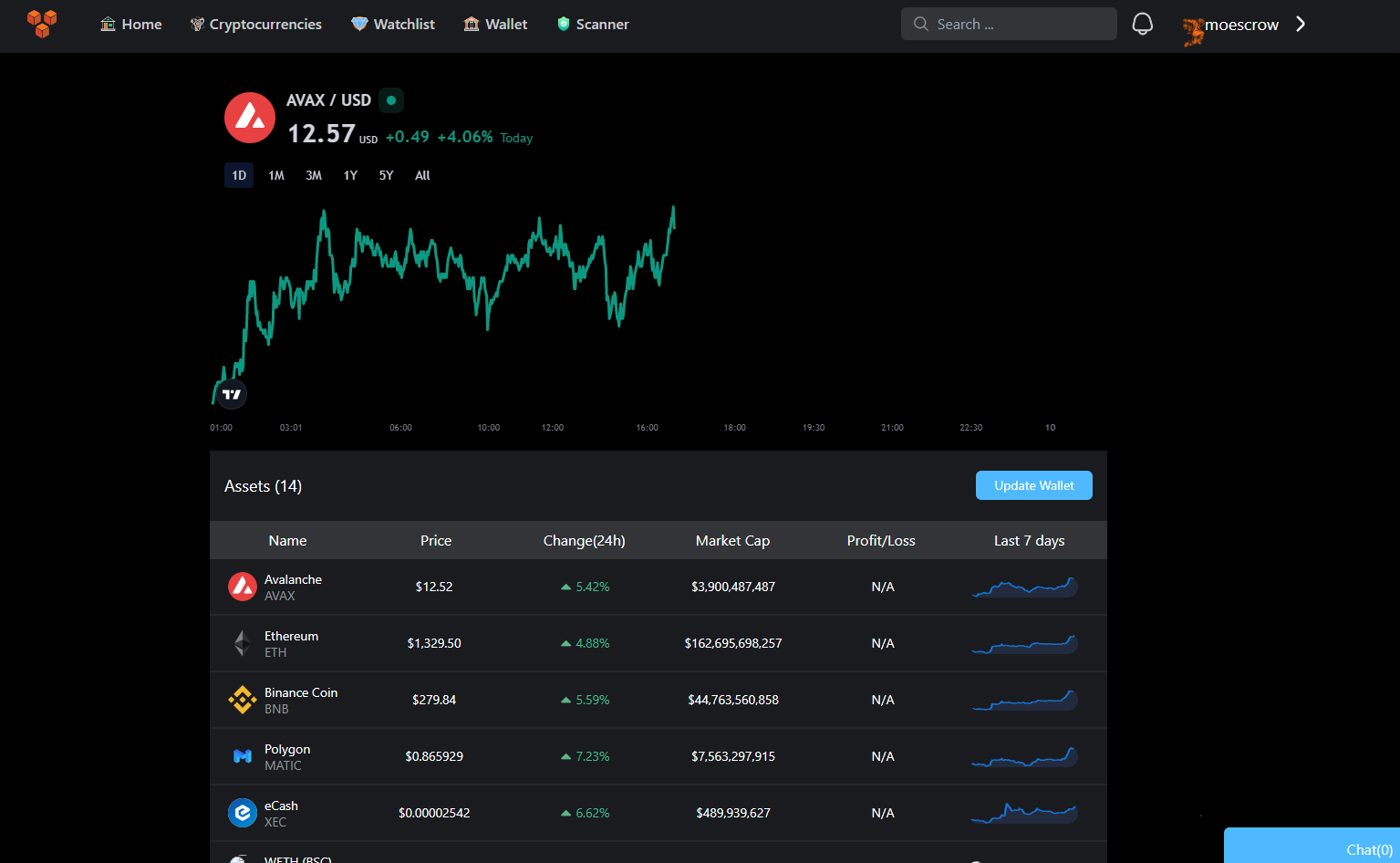Viewport: 1400px width, 863px height.
Task: Click the eCash XEC icon
Action: point(243,813)
